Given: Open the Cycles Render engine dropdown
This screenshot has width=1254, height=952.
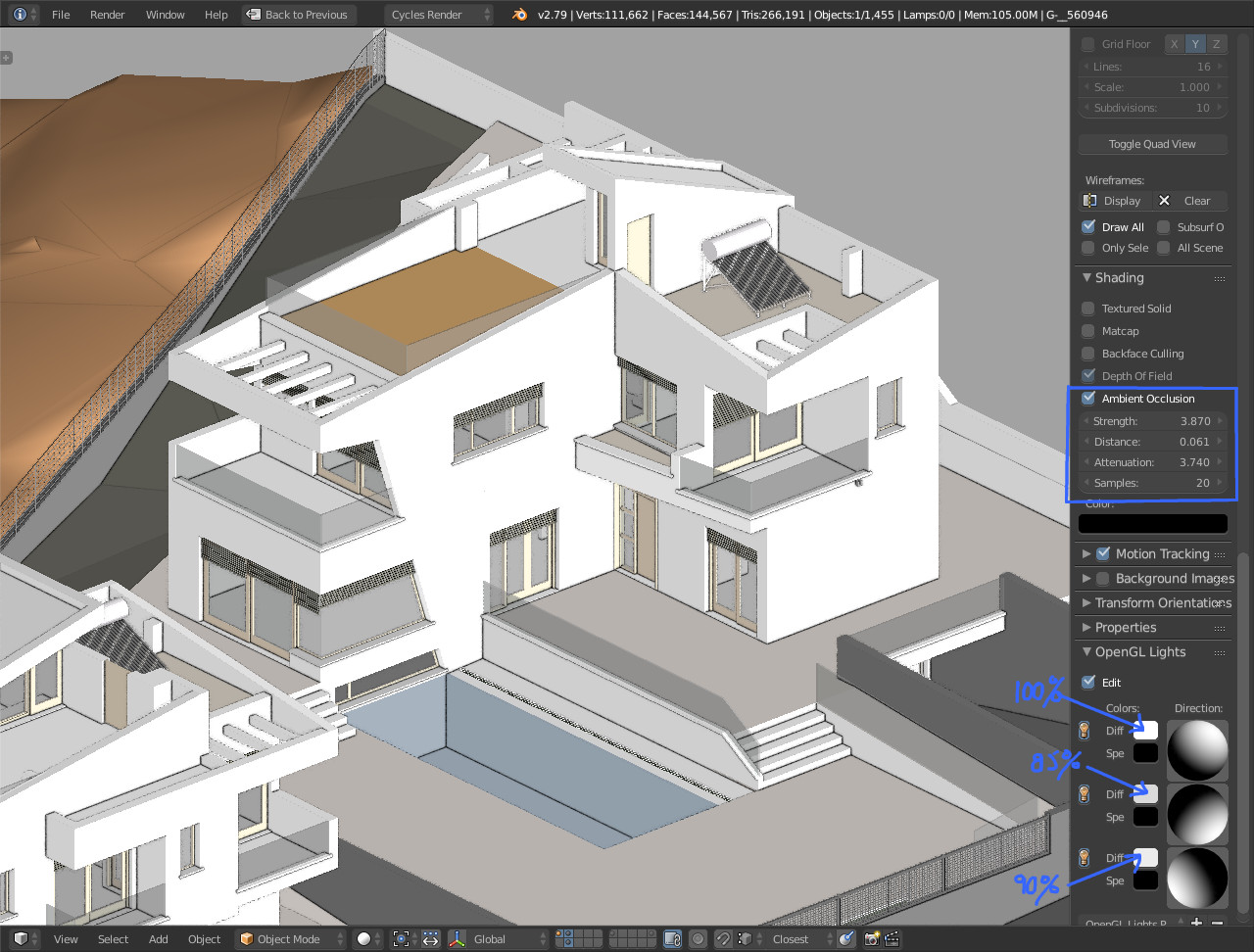Looking at the screenshot, I should [437, 15].
